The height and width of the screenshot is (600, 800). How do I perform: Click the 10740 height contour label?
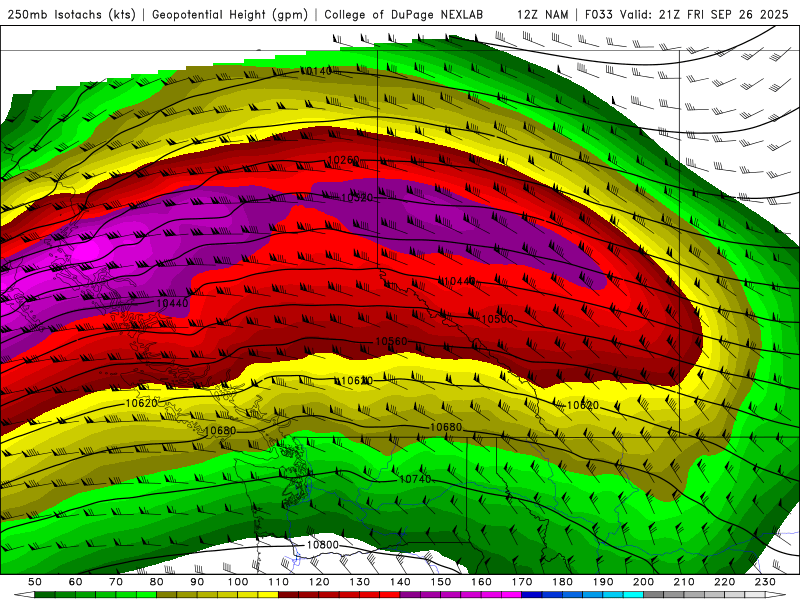pos(415,479)
